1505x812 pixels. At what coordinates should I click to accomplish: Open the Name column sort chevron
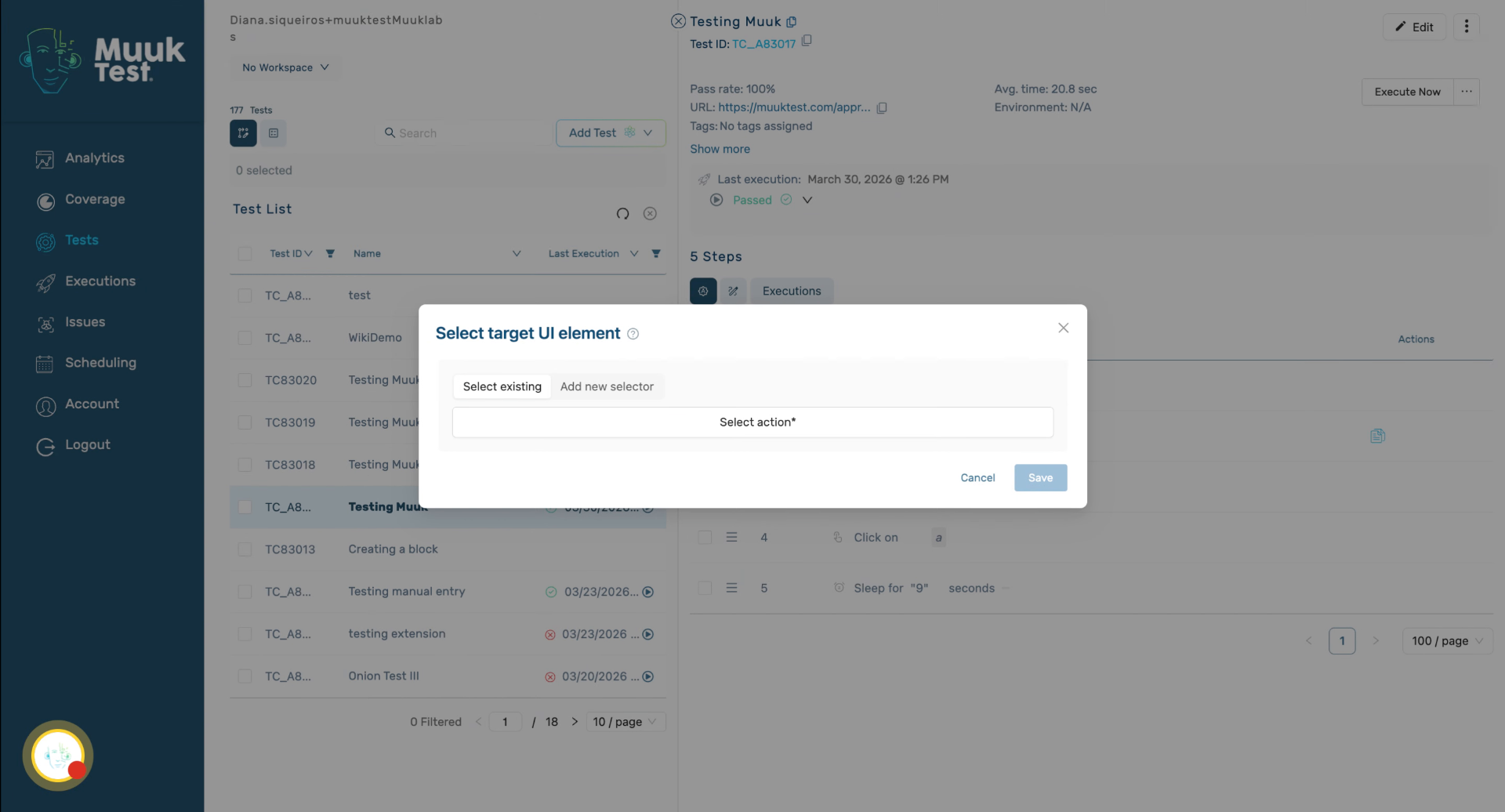(x=517, y=253)
